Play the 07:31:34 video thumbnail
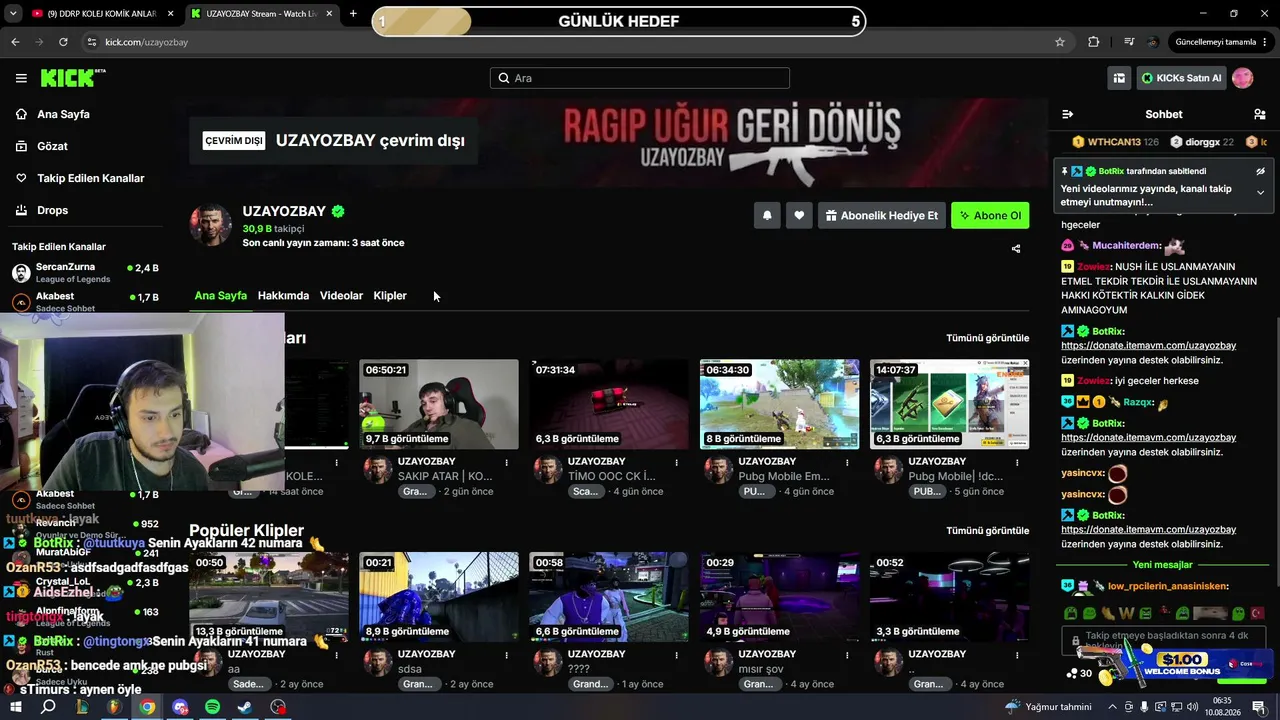The image size is (1280, 720). [609, 404]
